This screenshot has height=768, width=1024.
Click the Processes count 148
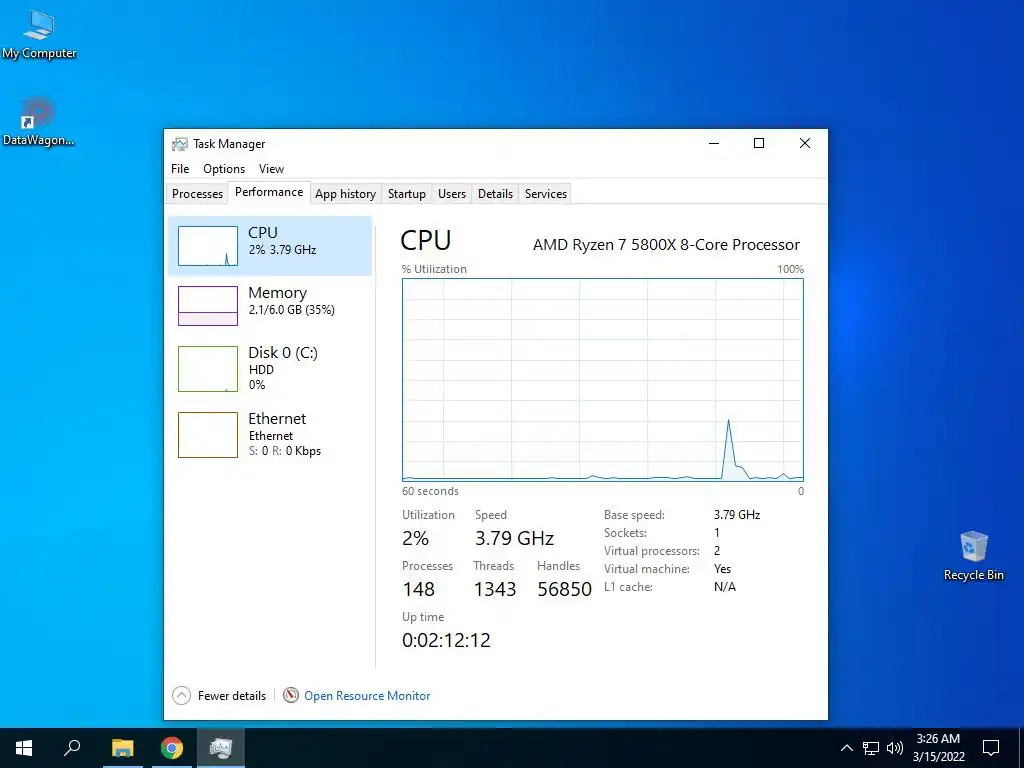tap(419, 589)
